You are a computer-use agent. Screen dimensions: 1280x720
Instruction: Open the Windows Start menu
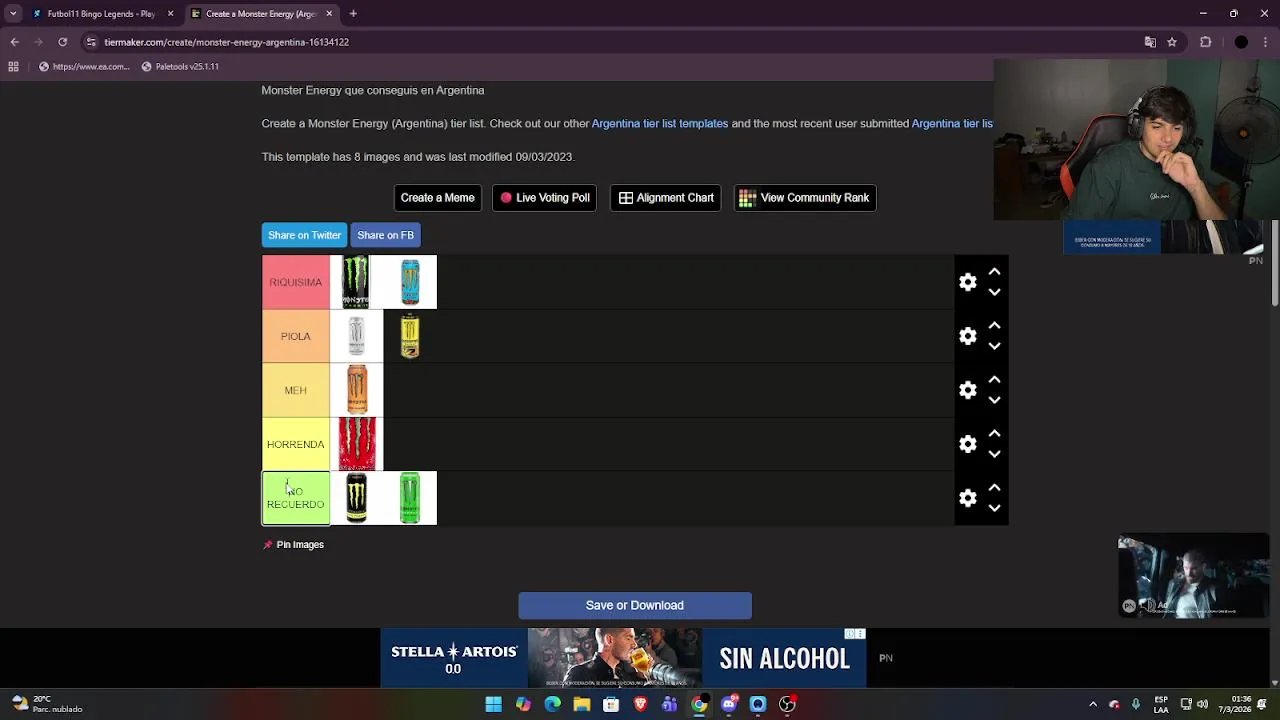[x=493, y=704]
